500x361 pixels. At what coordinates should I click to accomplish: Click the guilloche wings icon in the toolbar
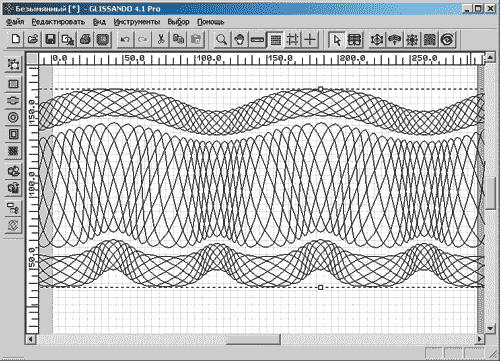click(395, 40)
